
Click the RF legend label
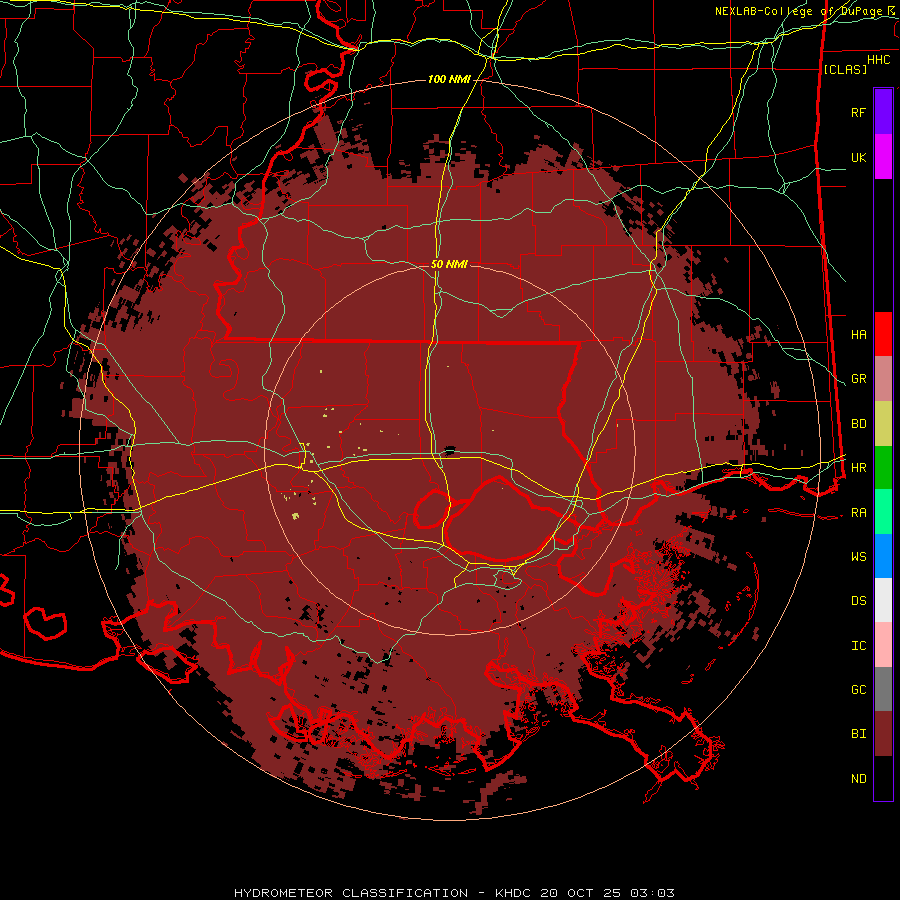pyautogui.click(x=859, y=112)
